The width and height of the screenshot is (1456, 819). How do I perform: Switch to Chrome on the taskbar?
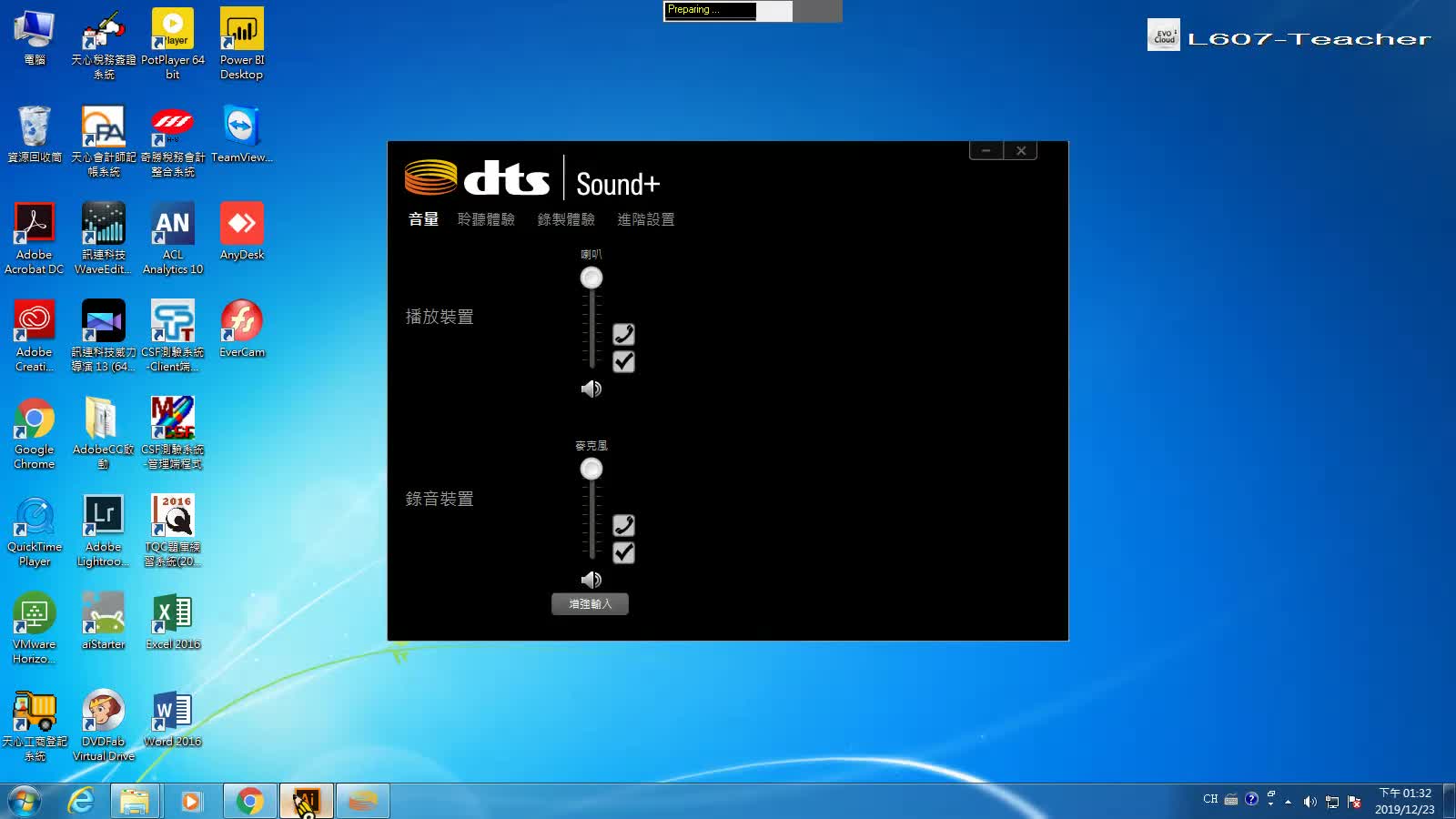click(249, 801)
